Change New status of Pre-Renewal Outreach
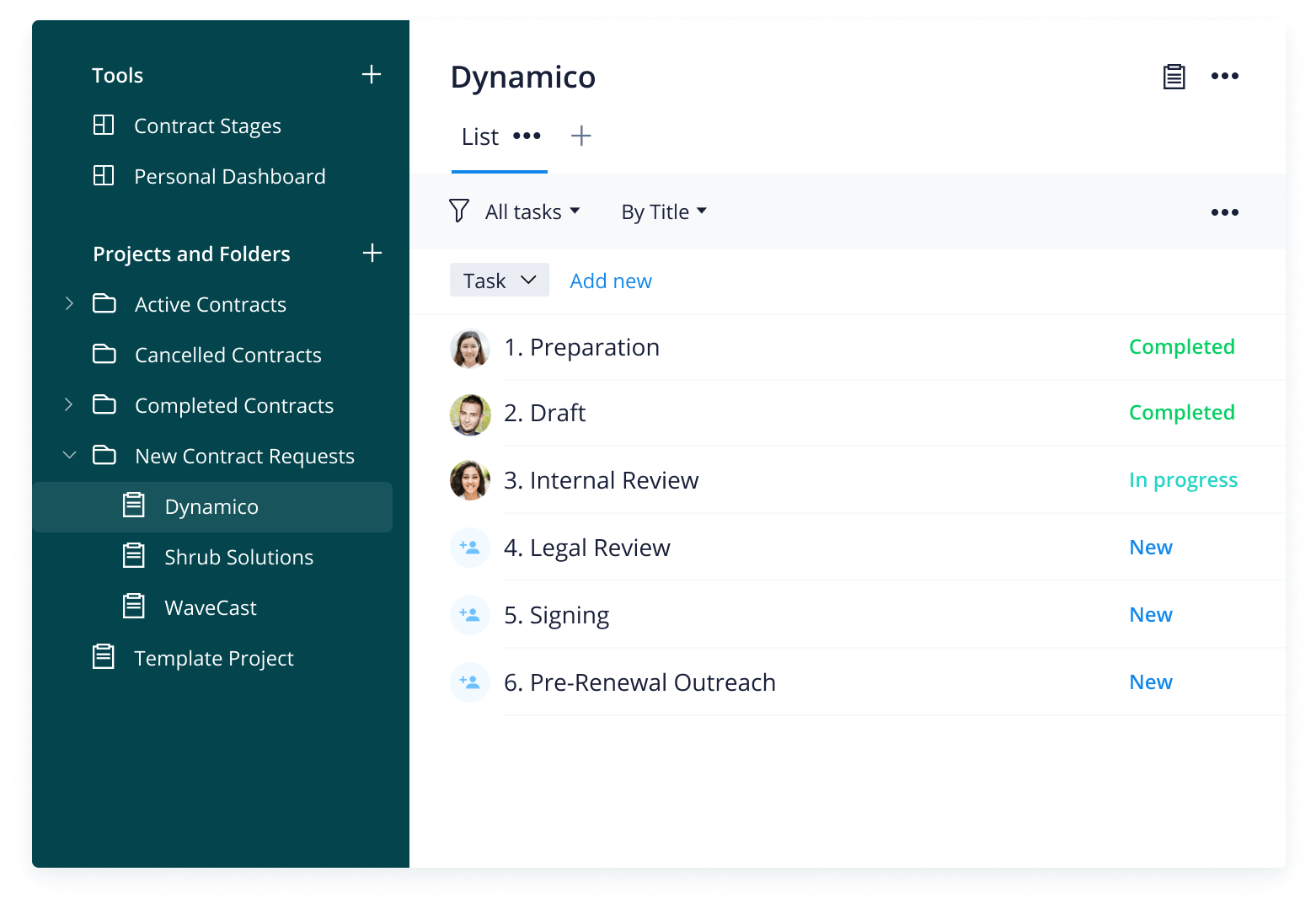This screenshot has width=1316, height=909. pyautogui.click(x=1151, y=682)
